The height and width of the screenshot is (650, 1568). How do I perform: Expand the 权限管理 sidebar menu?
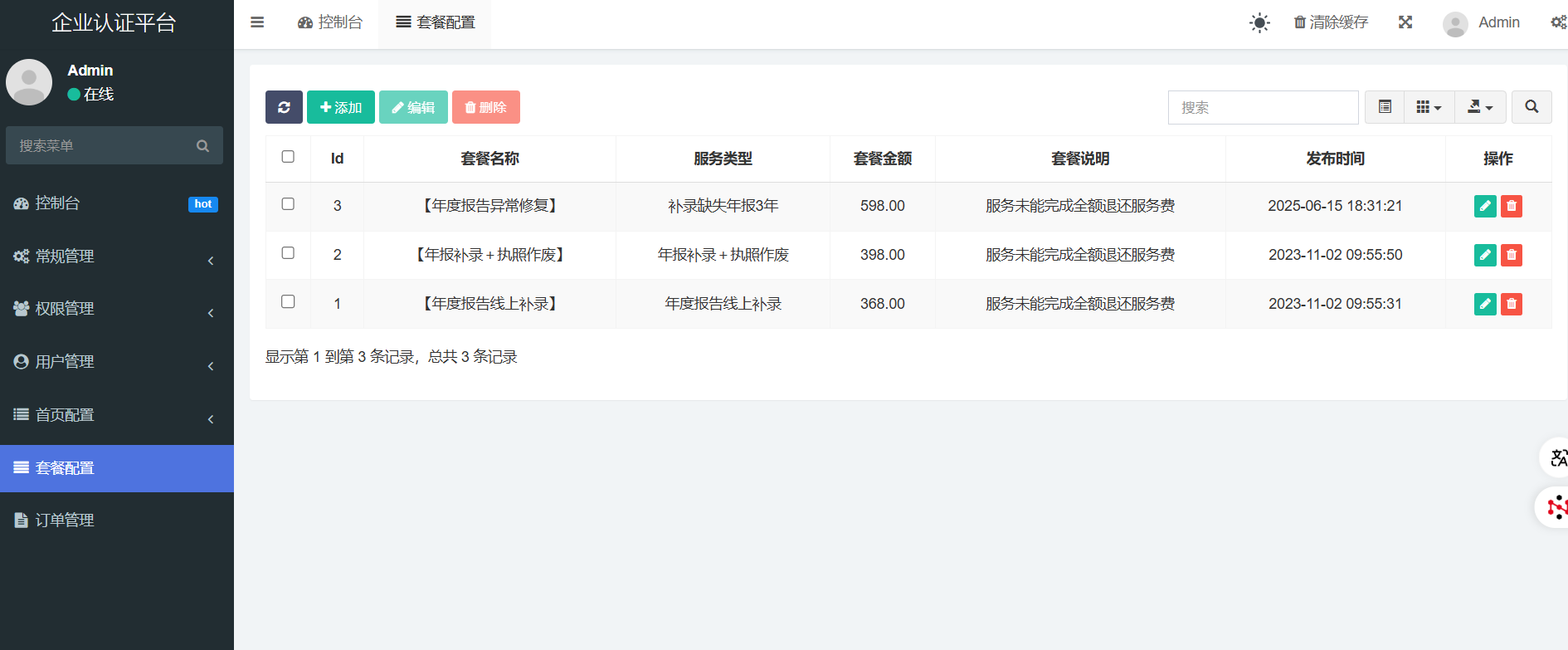tap(117, 309)
